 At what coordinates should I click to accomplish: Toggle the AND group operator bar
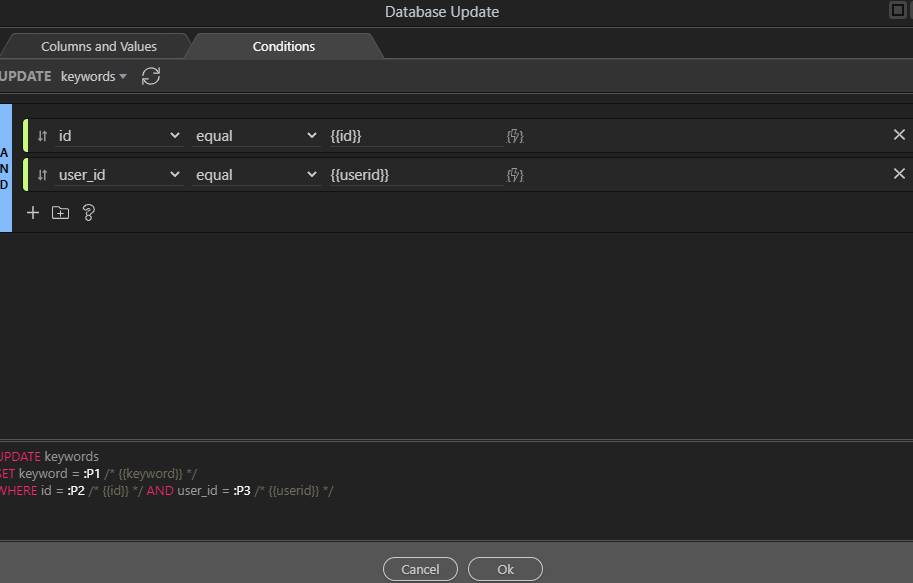click(5, 168)
